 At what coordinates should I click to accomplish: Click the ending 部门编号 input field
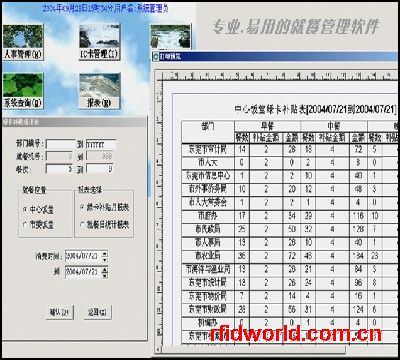pyautogui.click(x=101, y=144)
